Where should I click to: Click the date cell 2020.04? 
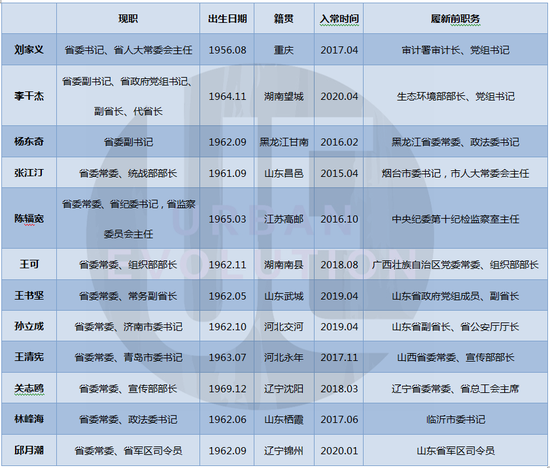click(x=339, y=96)
